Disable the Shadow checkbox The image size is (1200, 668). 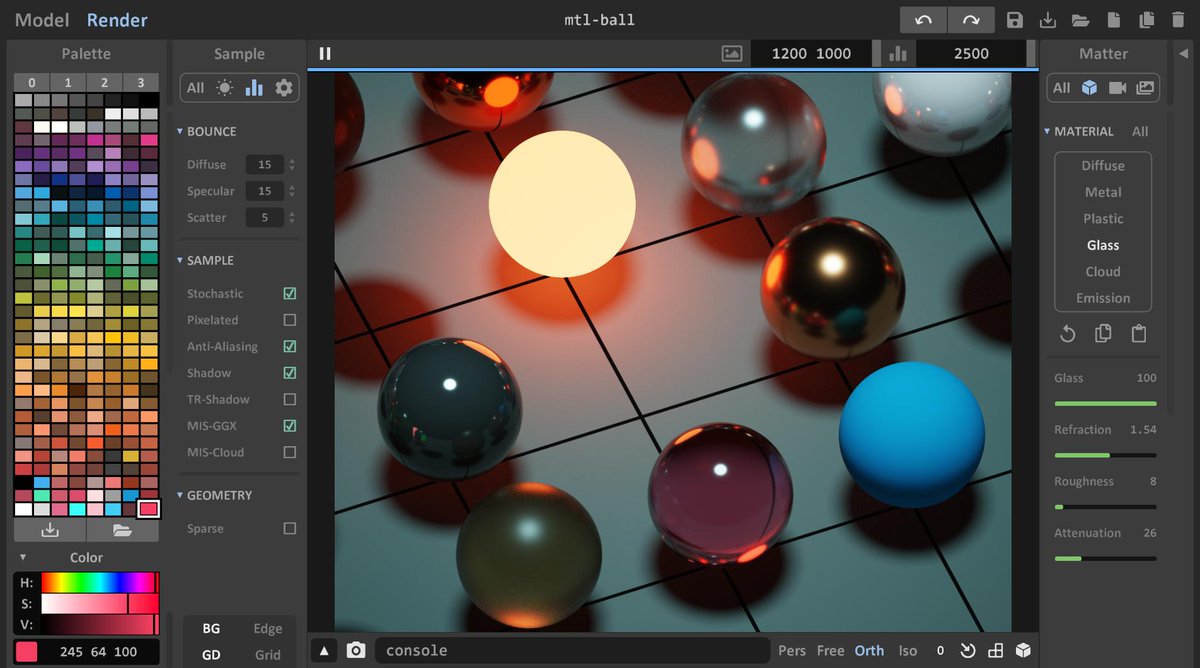pos(290,373)
